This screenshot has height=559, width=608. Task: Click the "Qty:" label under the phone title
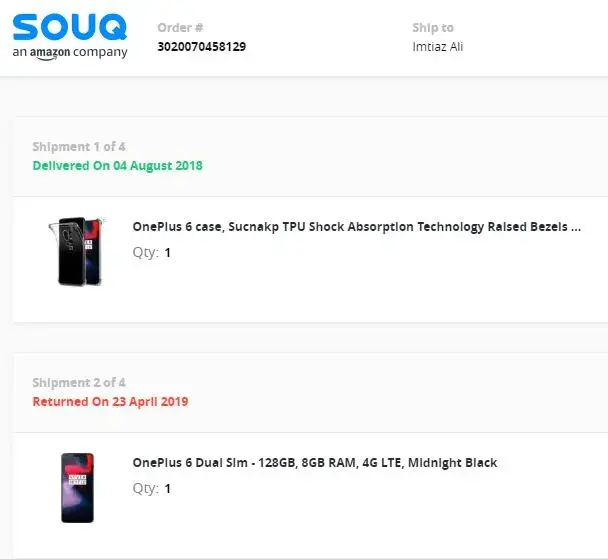[145, 489]
